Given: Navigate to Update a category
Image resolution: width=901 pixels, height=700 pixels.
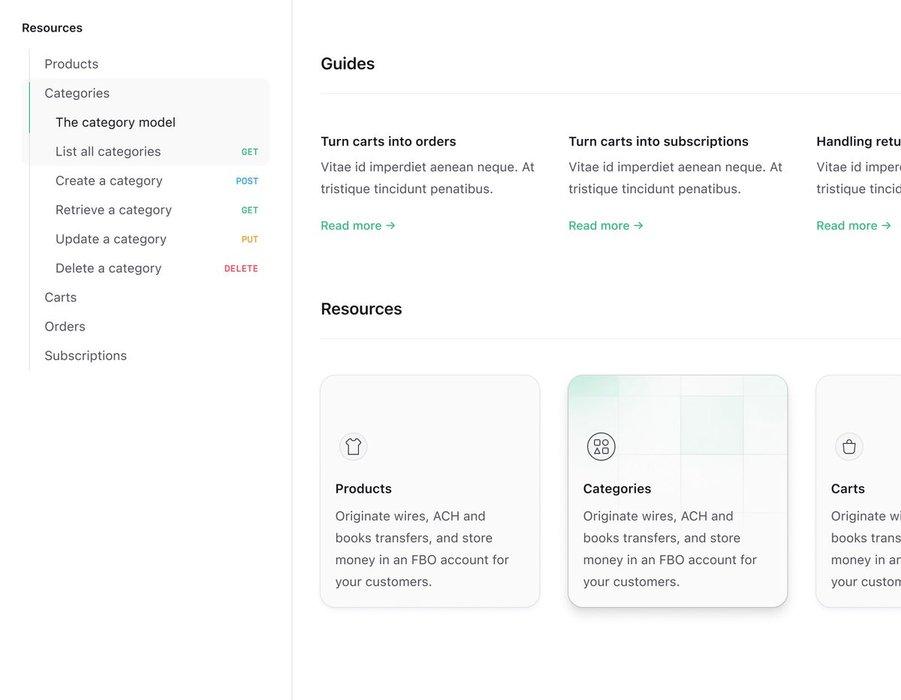Looking at the screenshot, I should tap(111, 239).
